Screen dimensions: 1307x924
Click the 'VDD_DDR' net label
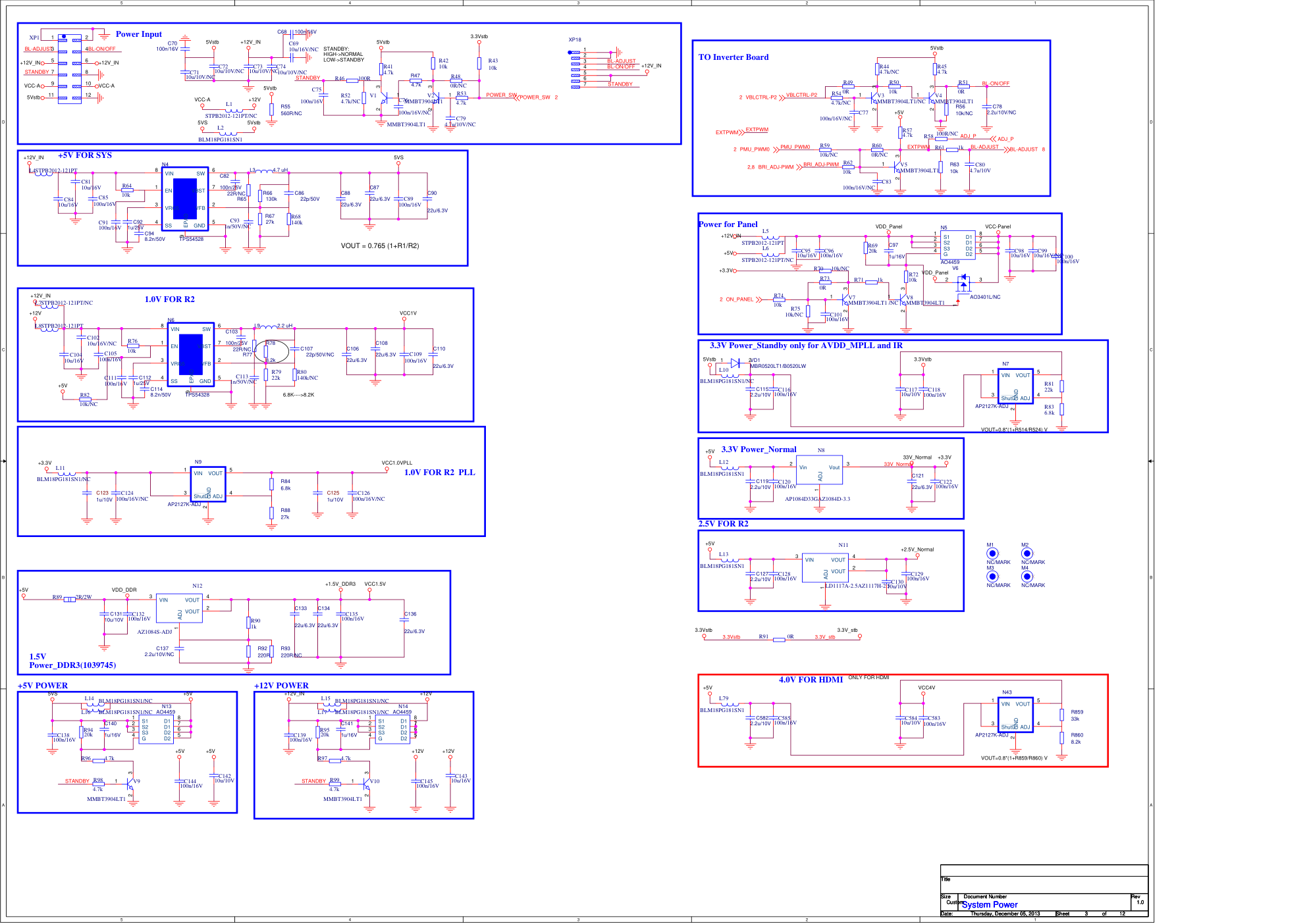(x=124, y=590)
